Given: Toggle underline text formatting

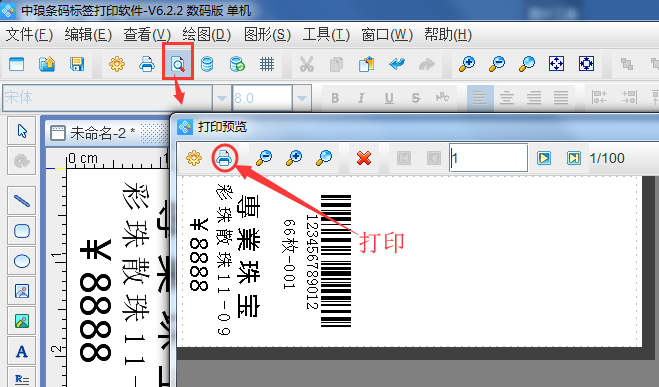Looking at the screenshot, I should point(389,98).
